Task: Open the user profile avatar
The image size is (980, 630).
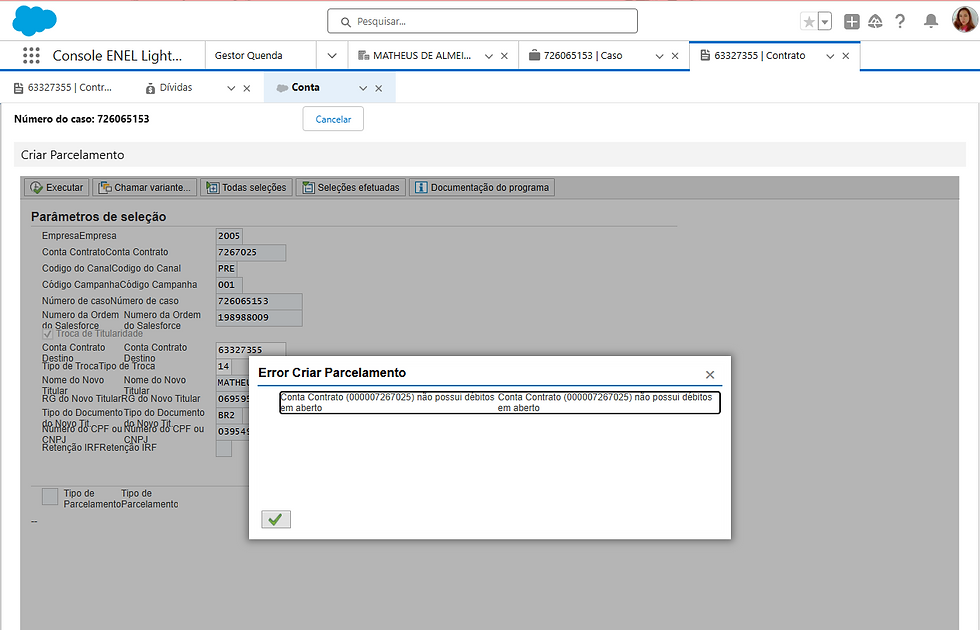Action: pyautogui.click(x=964, y=20)
